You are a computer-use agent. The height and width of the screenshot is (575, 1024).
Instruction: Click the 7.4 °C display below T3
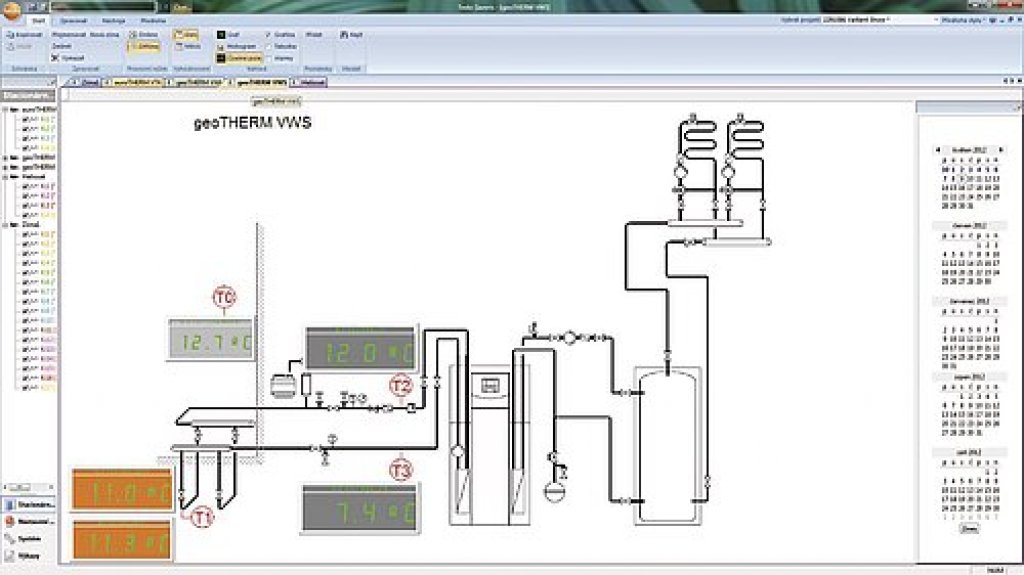point(360,509)
